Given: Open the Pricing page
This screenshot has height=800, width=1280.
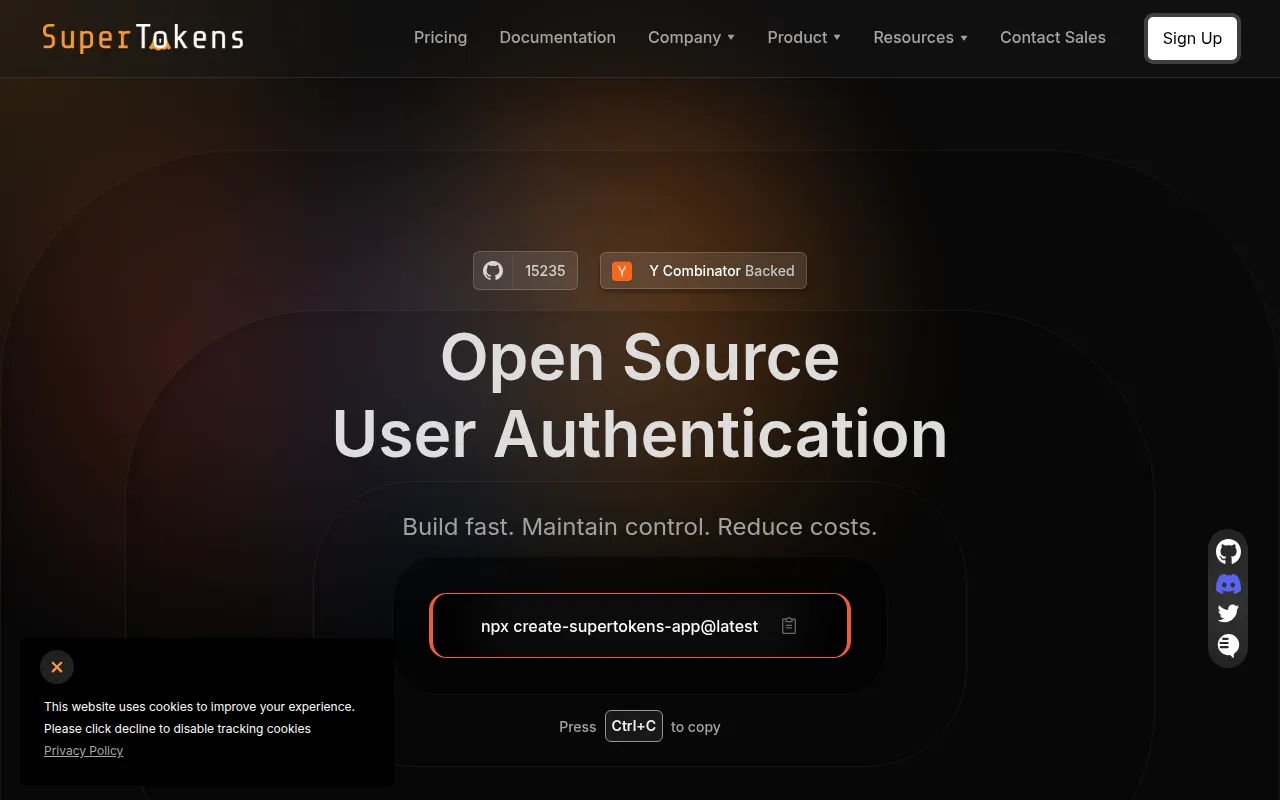Looking at the screenshot, I should tap(440, 37).
